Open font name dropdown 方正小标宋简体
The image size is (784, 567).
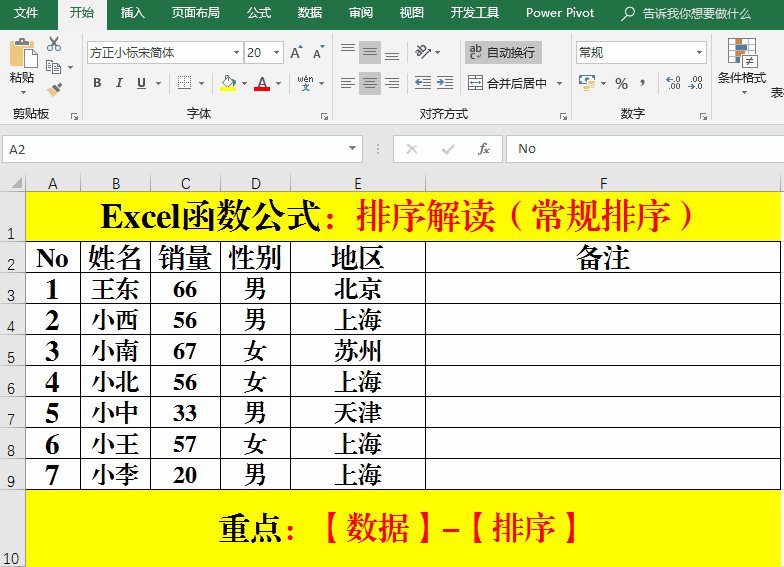tap(236, 52)
